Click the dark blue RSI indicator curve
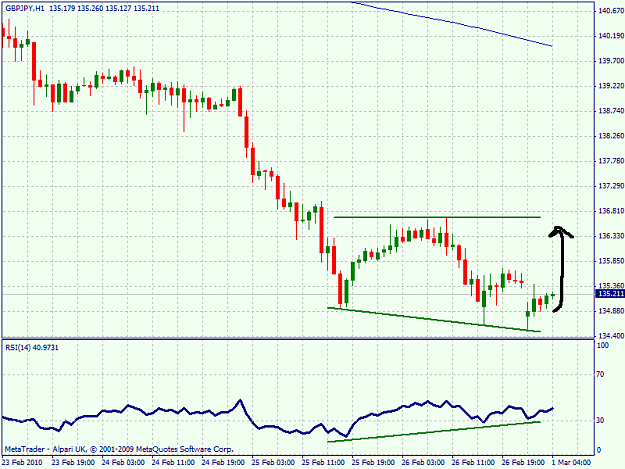The image size is (625, 469). point(279,428)
